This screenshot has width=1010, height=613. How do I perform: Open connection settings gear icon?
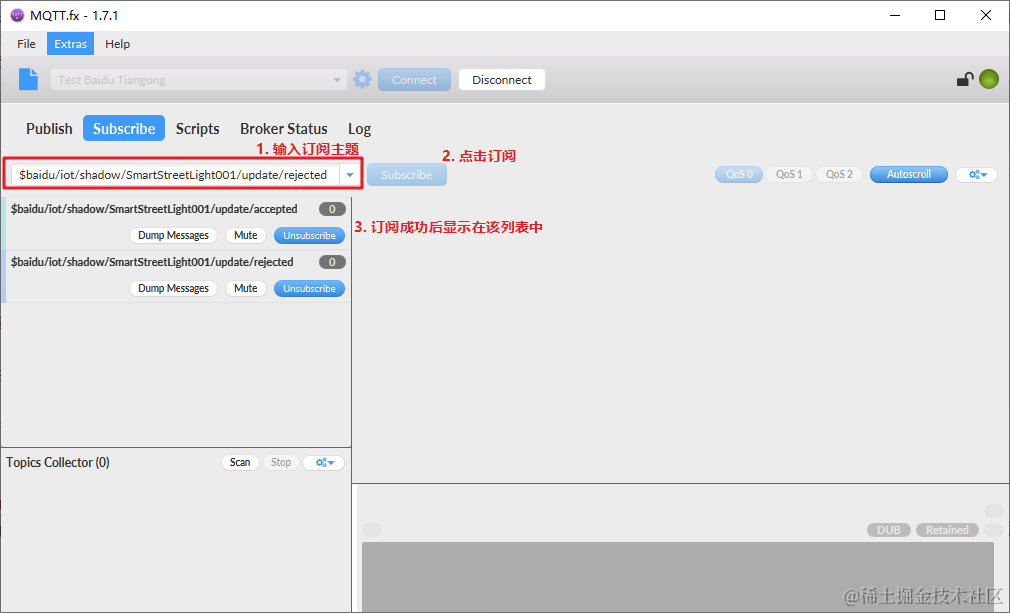pos(363,79)
